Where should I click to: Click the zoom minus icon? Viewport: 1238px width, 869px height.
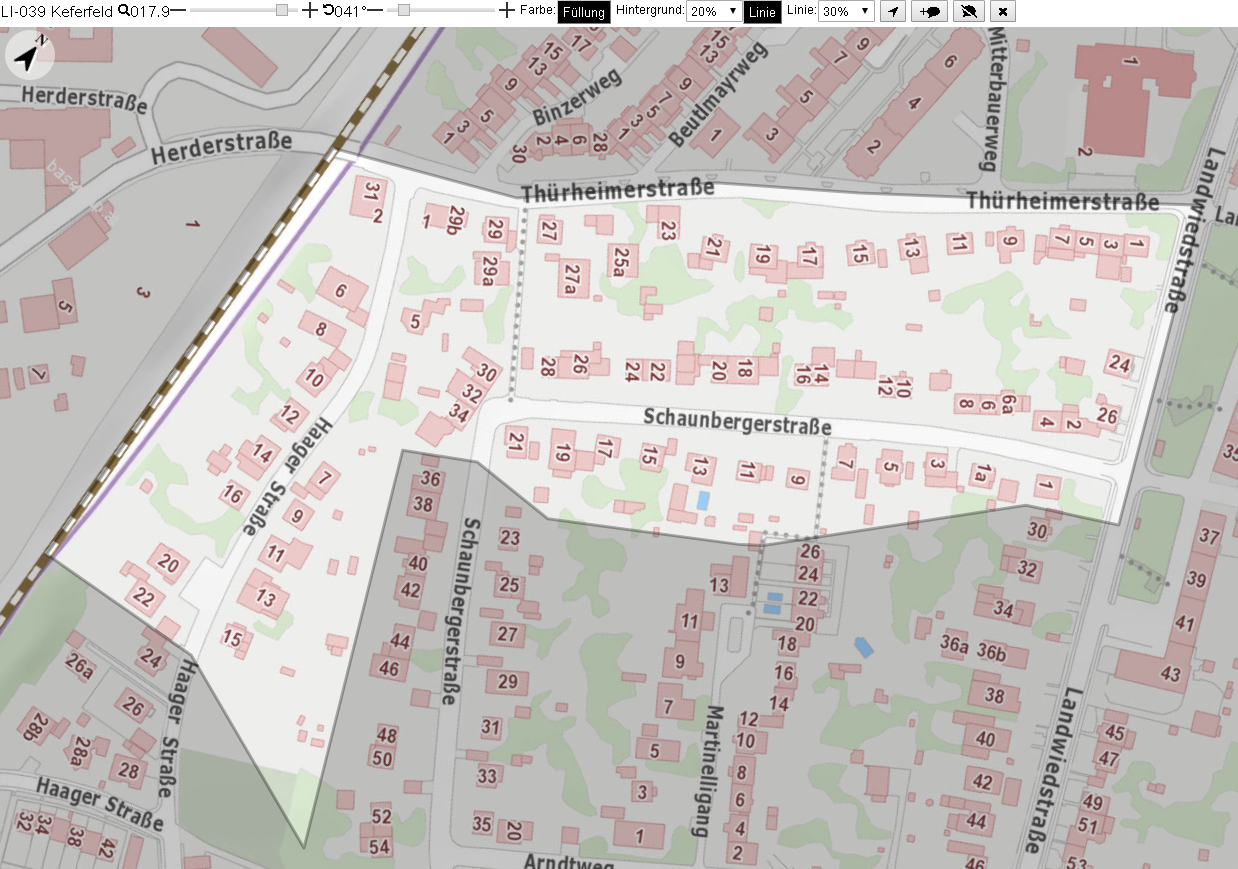click(x=178, y=11)
